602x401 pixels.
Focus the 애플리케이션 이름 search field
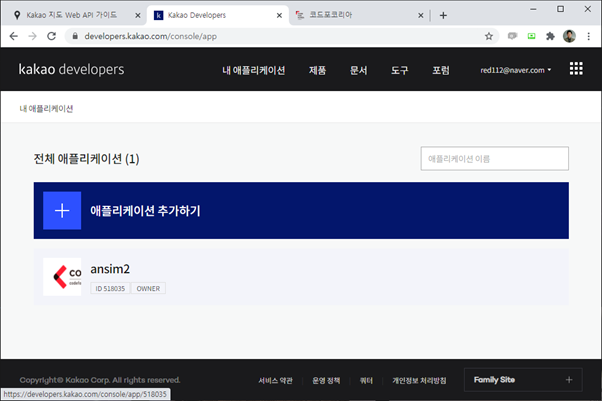point(494,158)
